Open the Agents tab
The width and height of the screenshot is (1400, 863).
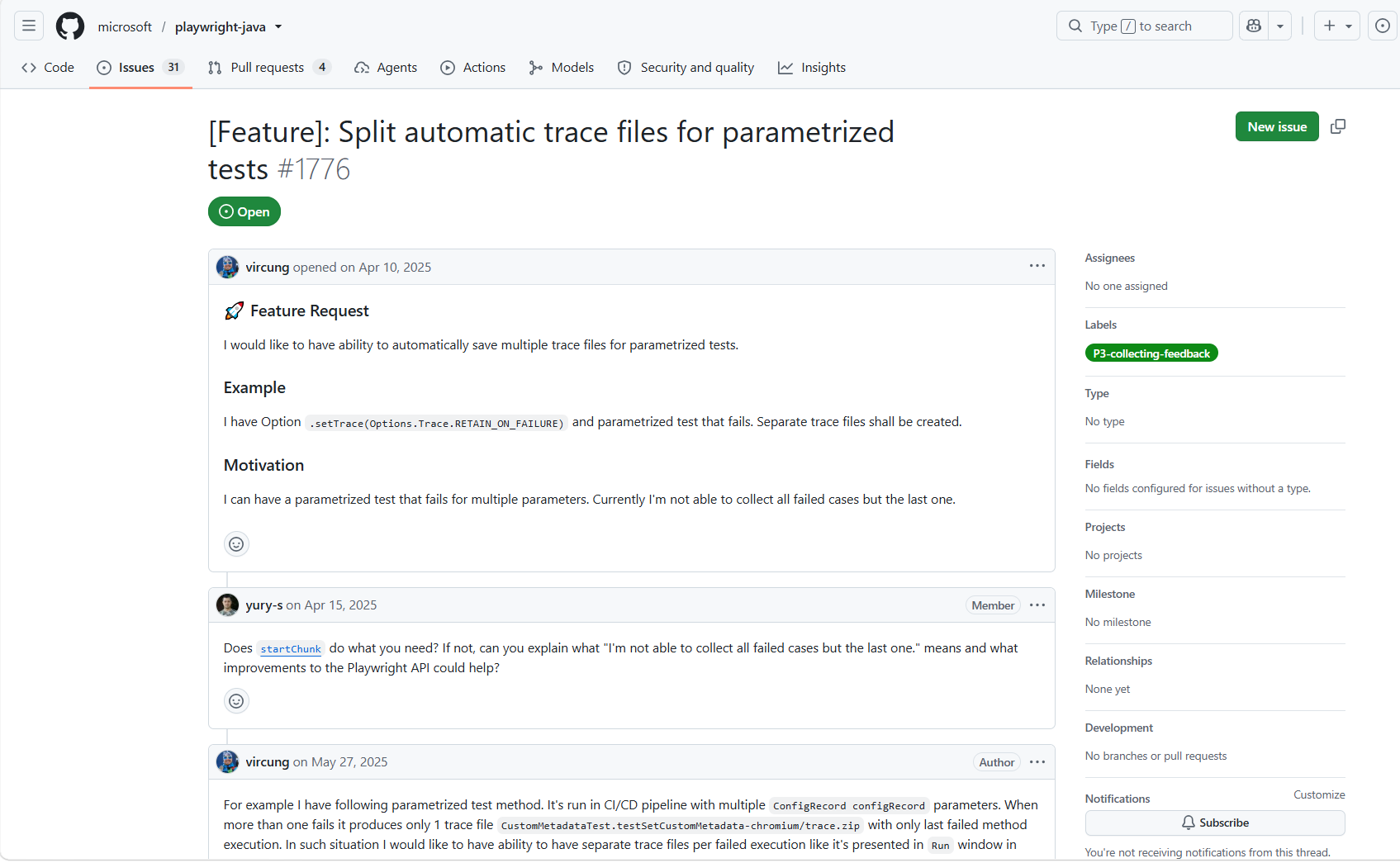(386, 68)
